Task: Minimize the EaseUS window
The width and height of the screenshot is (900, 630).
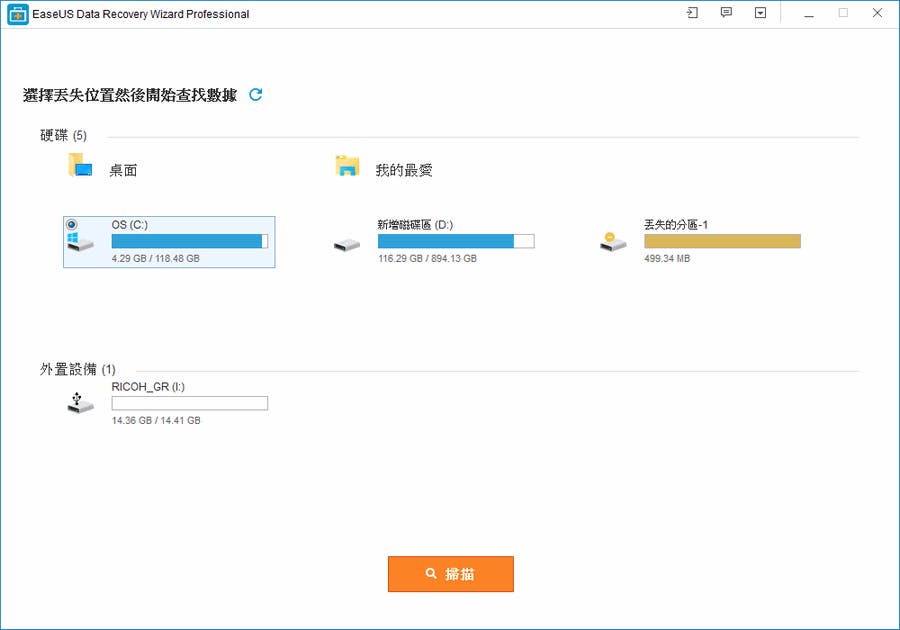Action: click(809, 13)
